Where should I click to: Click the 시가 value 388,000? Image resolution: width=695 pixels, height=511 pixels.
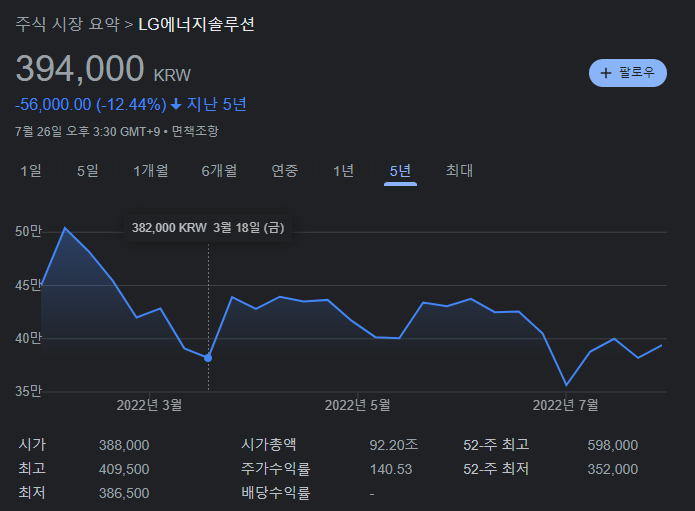124,445
